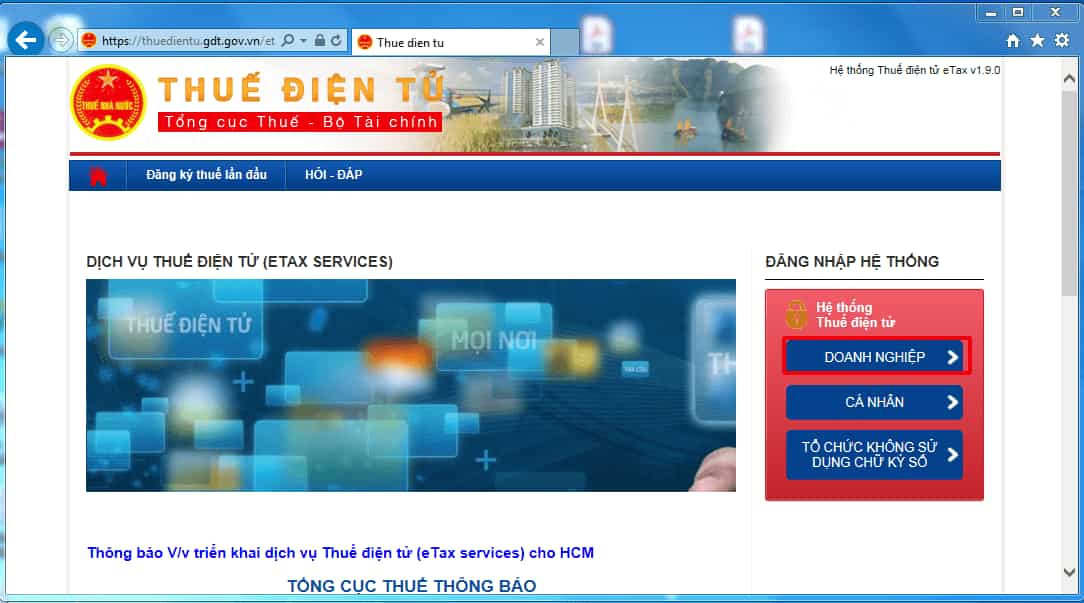Click the search magnifier in the address bar

[x=286, y=38]
